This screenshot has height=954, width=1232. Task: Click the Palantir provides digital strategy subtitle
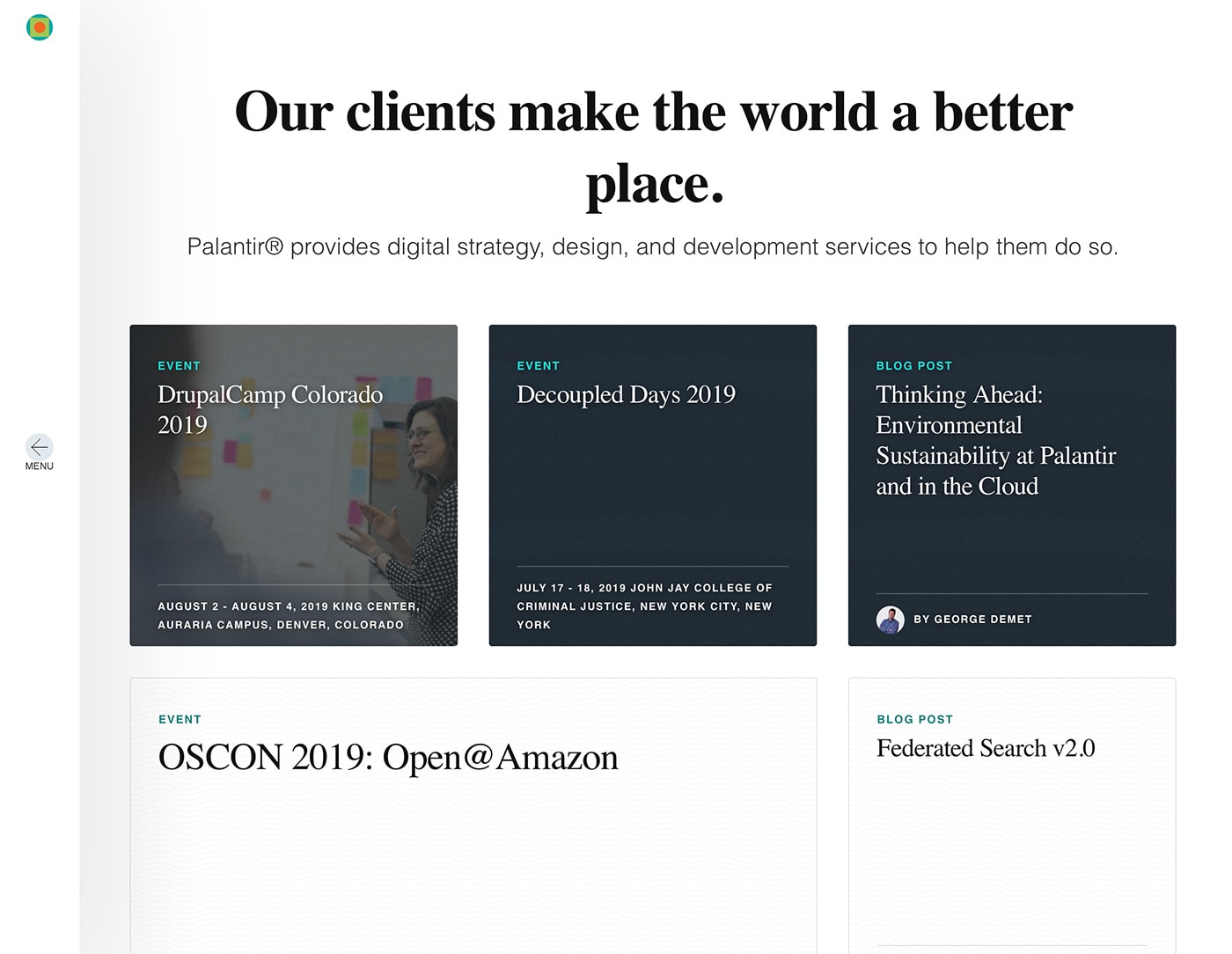coord(653,246)
